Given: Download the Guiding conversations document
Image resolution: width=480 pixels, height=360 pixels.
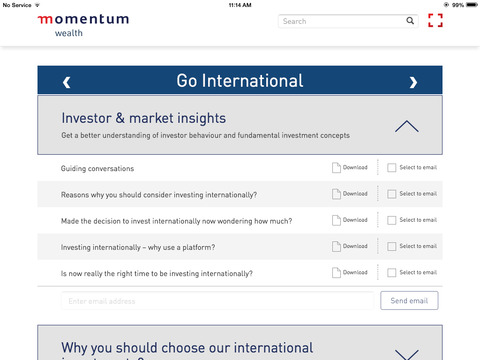Looking at the screenshot, I should pos(350,168).
